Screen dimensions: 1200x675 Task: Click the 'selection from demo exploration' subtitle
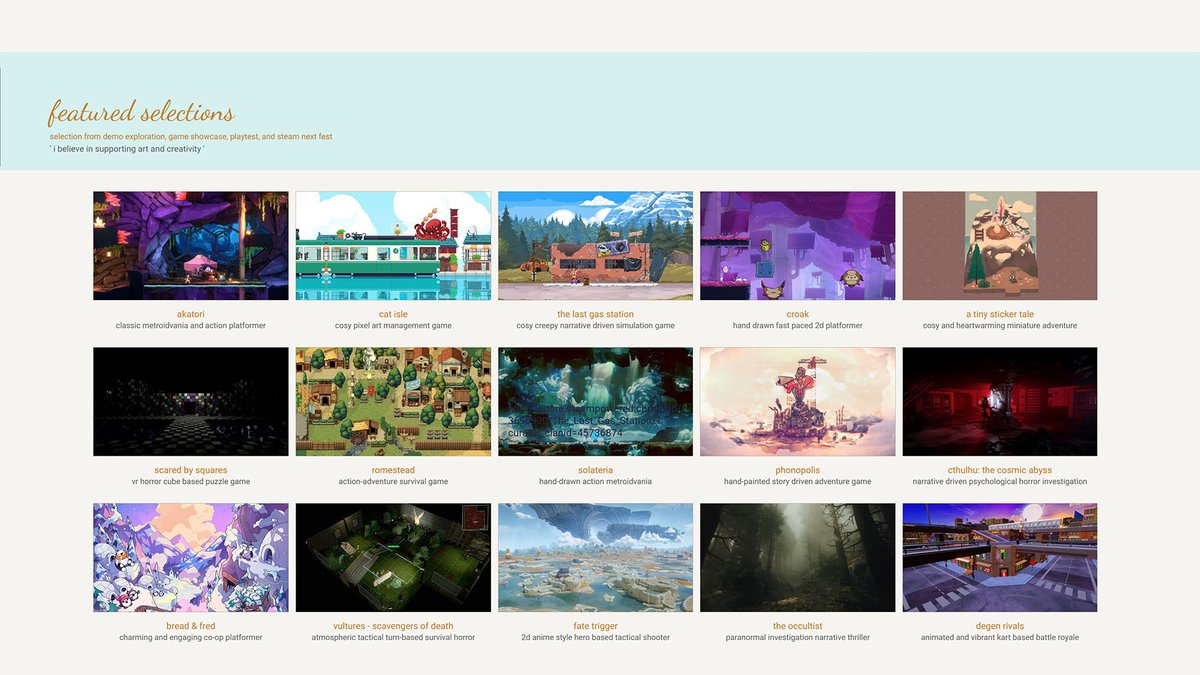(x=191, y=136)
